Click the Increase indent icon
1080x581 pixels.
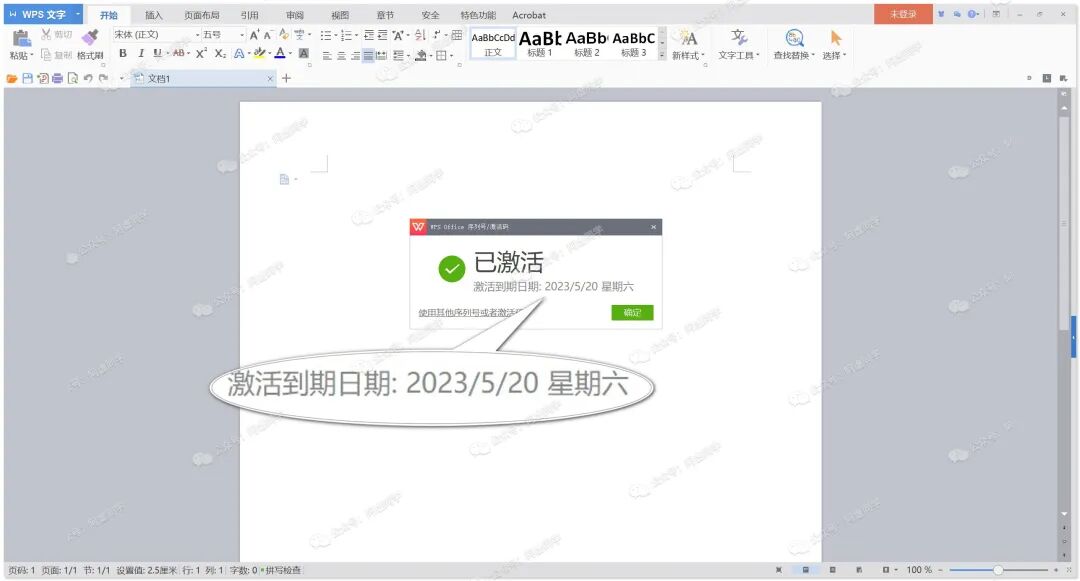point(382,35)
